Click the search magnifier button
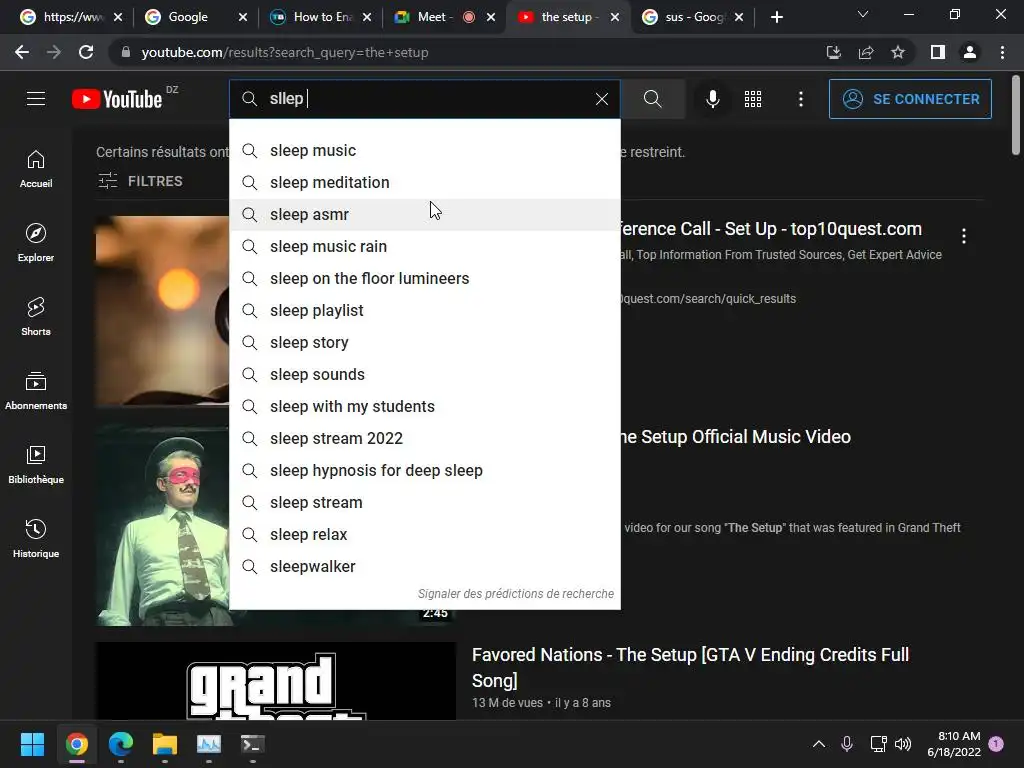Screen dimensions: 1024x768 tap(652, 99)
